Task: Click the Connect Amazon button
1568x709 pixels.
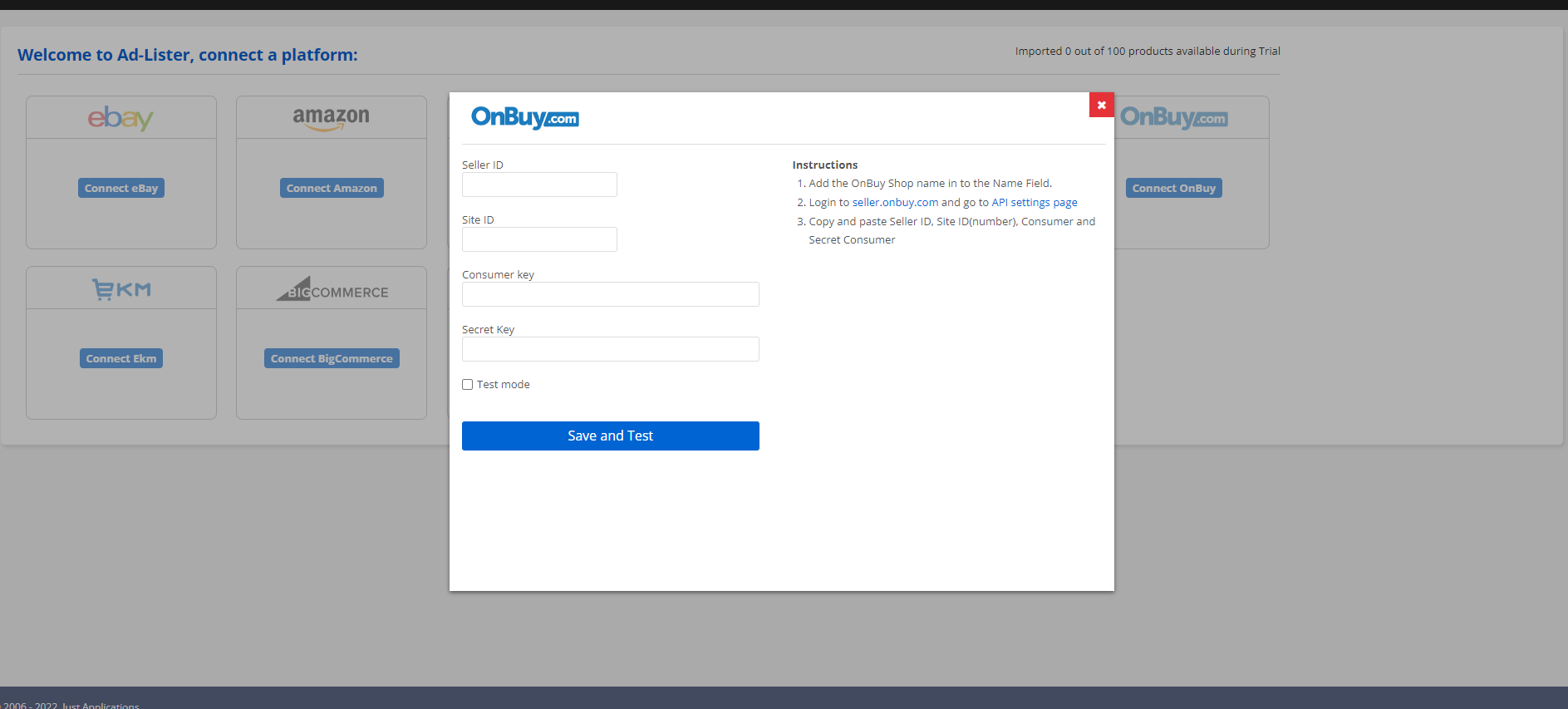Action: coord(332,188)
